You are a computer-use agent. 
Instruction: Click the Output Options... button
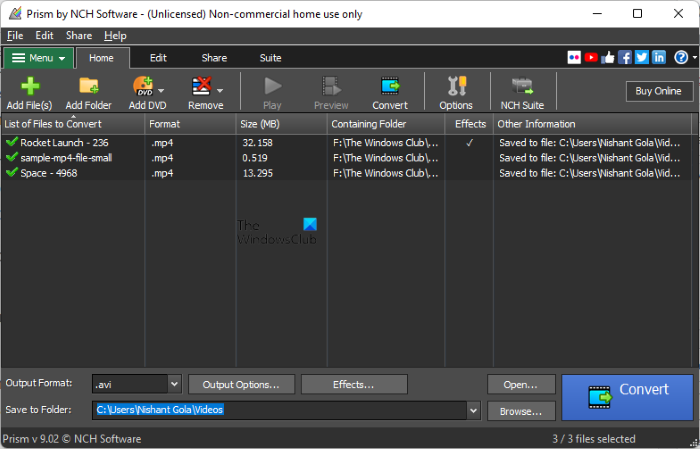click(241, 384)
